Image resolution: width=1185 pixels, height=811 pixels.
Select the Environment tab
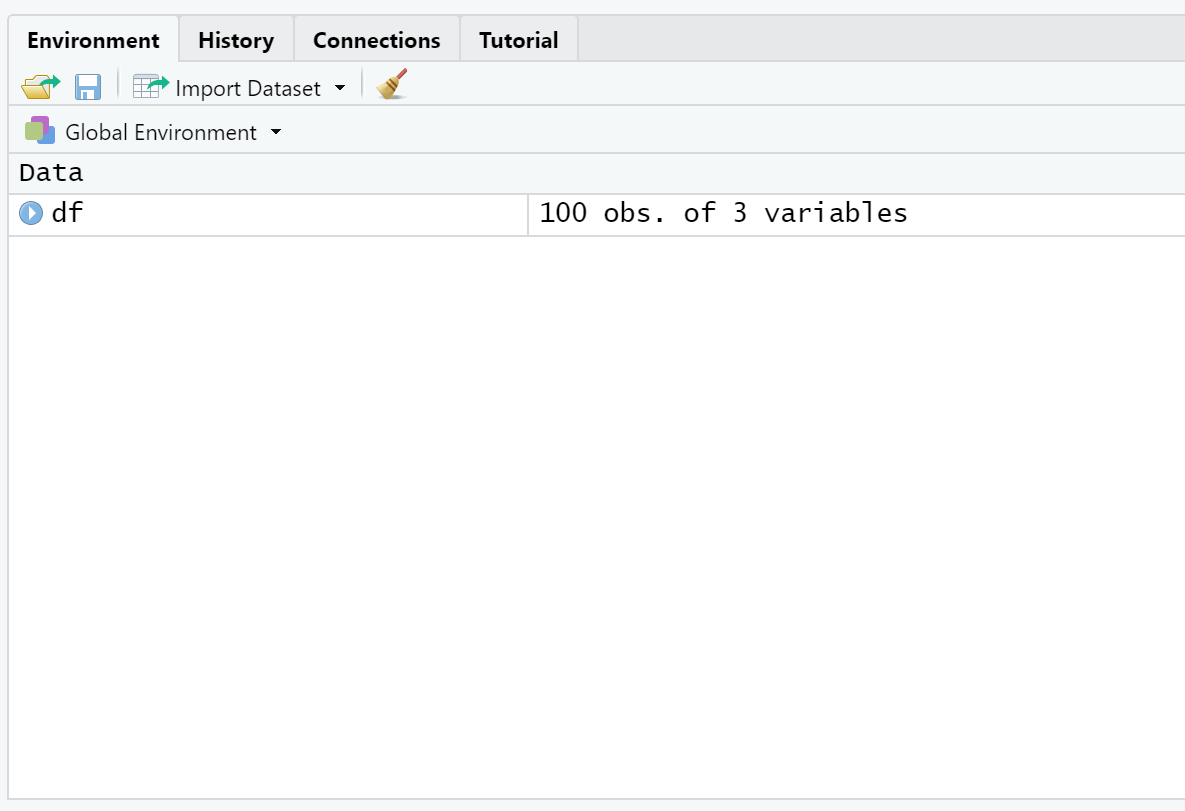click(93, 39)
